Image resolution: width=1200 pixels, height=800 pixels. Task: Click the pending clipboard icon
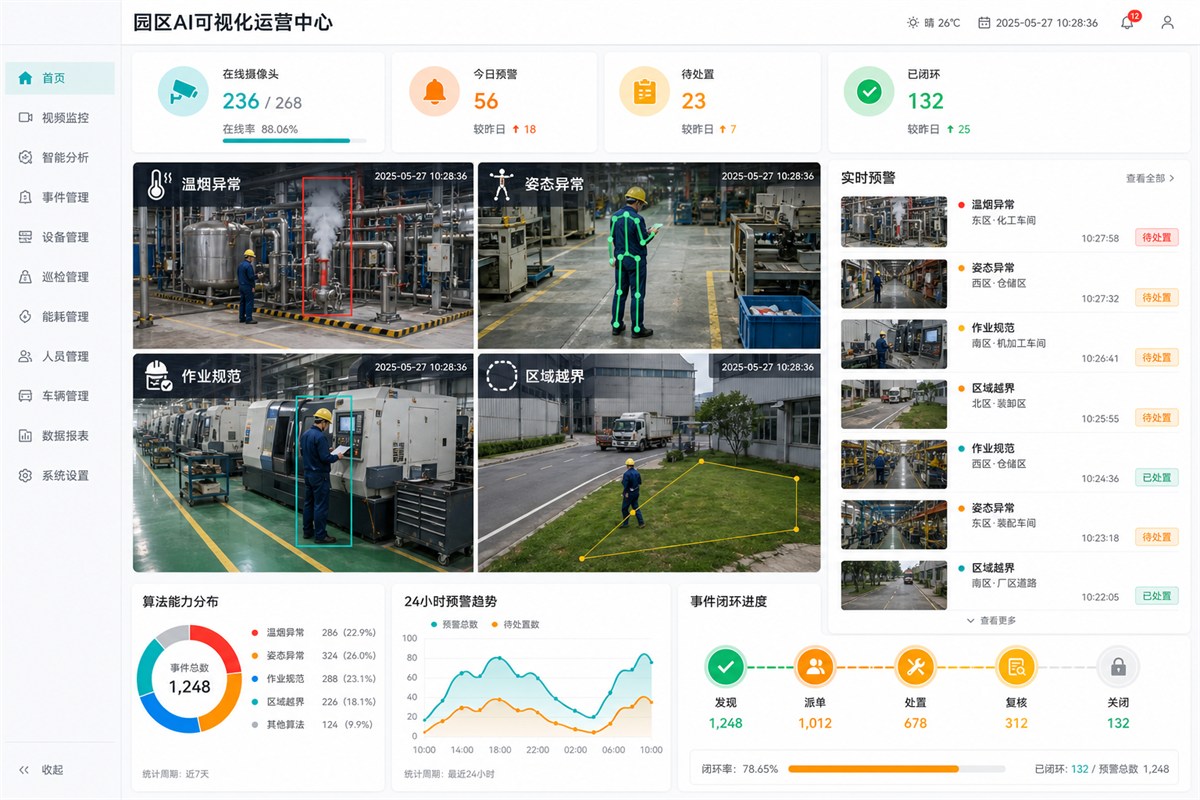pyautogui.click(x=644, y=91)
